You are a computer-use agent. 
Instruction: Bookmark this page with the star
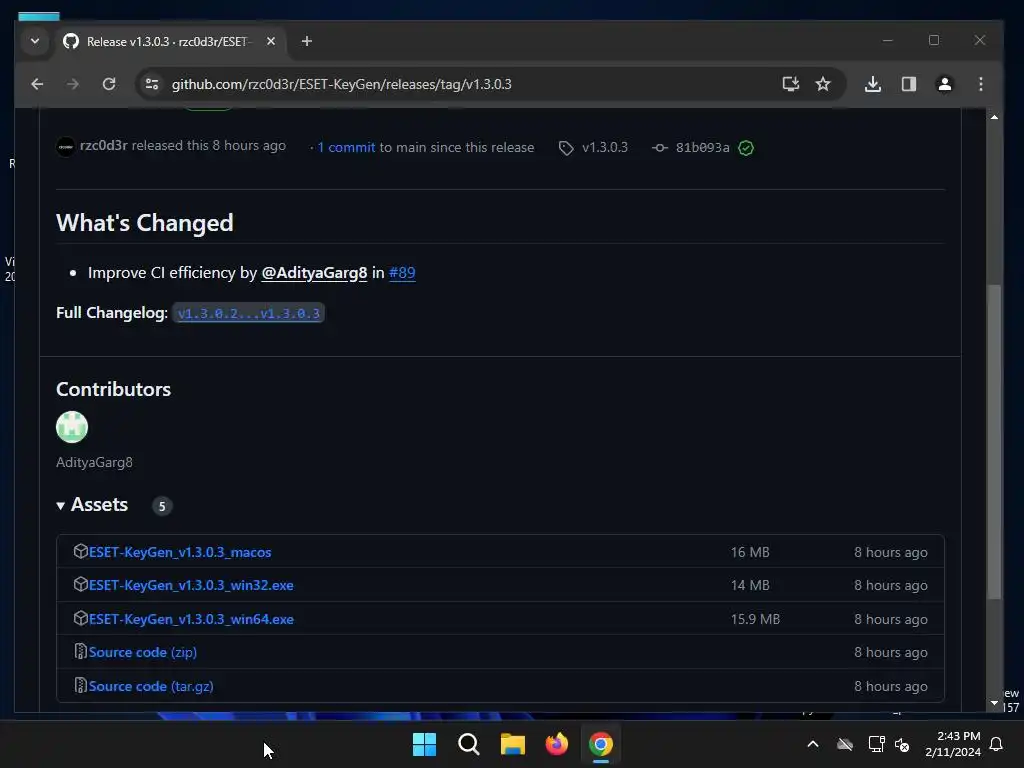click(x=823, y=84)
